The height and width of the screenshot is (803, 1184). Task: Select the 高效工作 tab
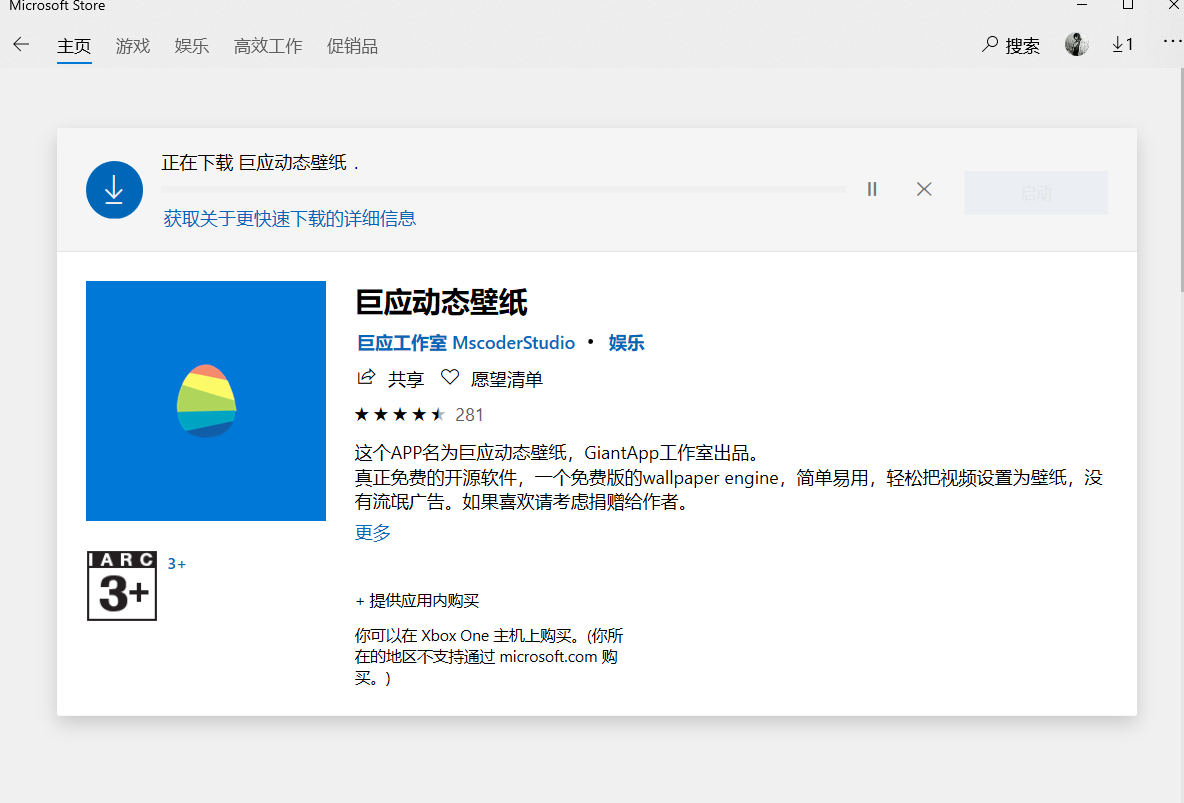268,46
